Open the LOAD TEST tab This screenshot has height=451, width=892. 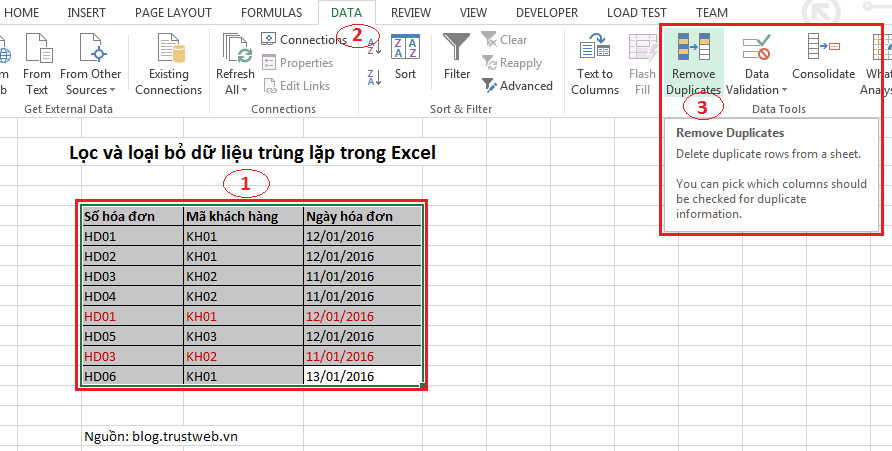[637, 13]
